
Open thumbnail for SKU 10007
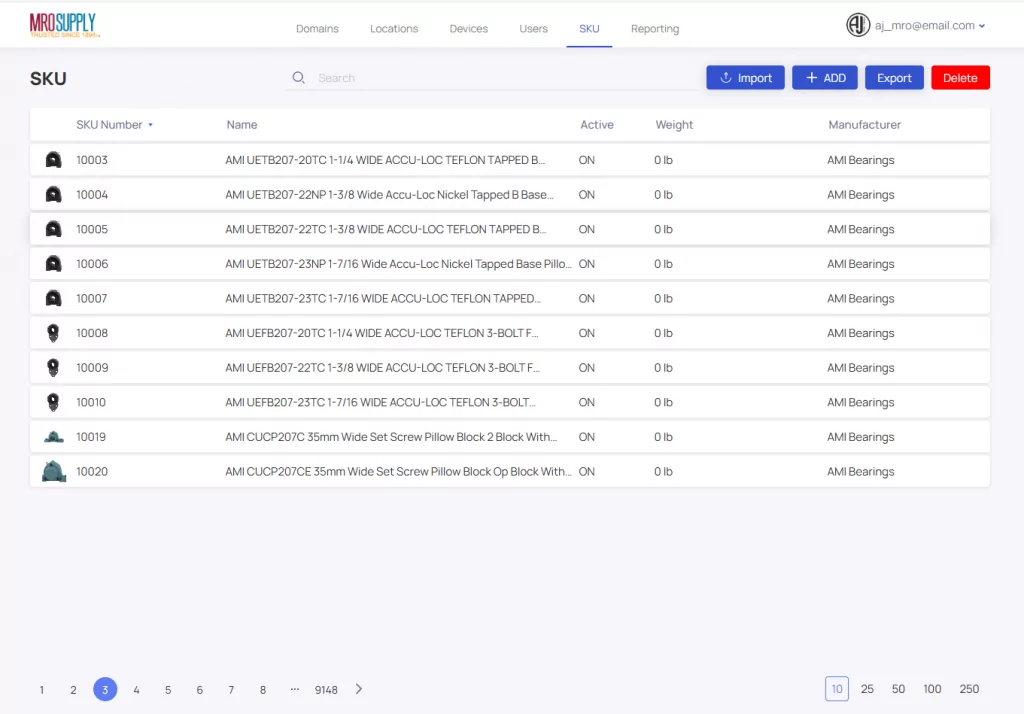point(54,299)
